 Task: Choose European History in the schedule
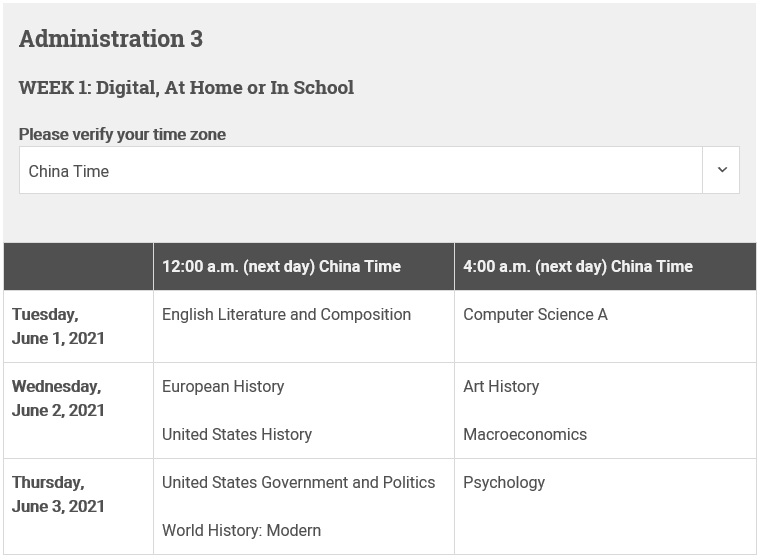click(x=223, y=386)
